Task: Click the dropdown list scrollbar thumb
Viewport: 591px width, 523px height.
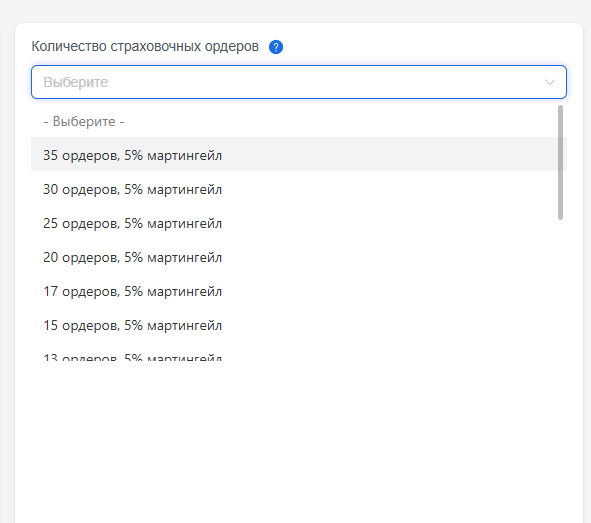Action: pos(560,162)
